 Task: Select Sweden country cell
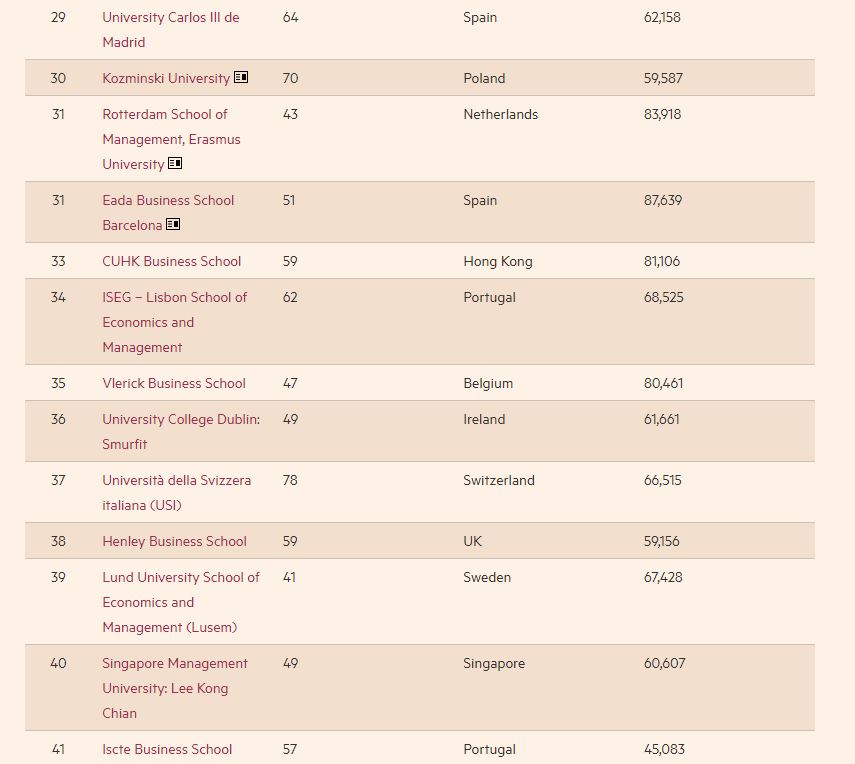pyautogui.click(x=487, y=577)
